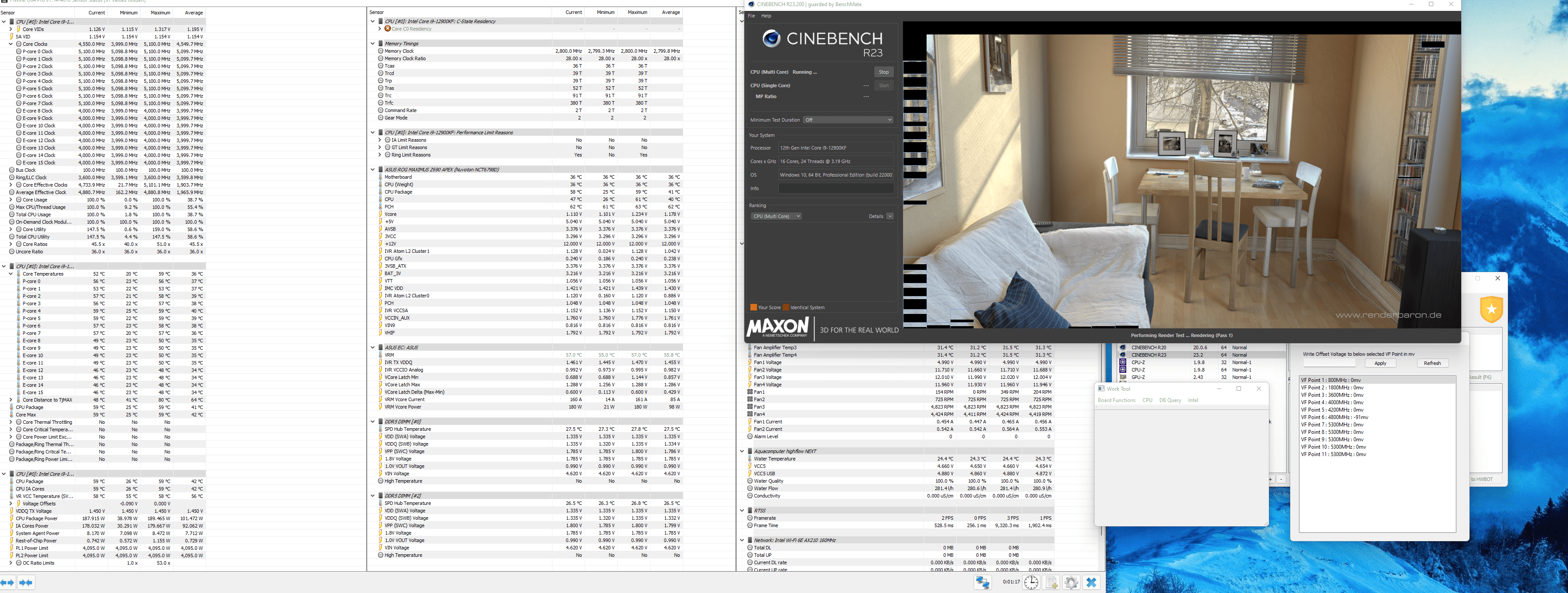Open Work Tool CPU menu
Image resolution: width=1568 pixels, height=593 pixels.
(x=1147, y=400)
